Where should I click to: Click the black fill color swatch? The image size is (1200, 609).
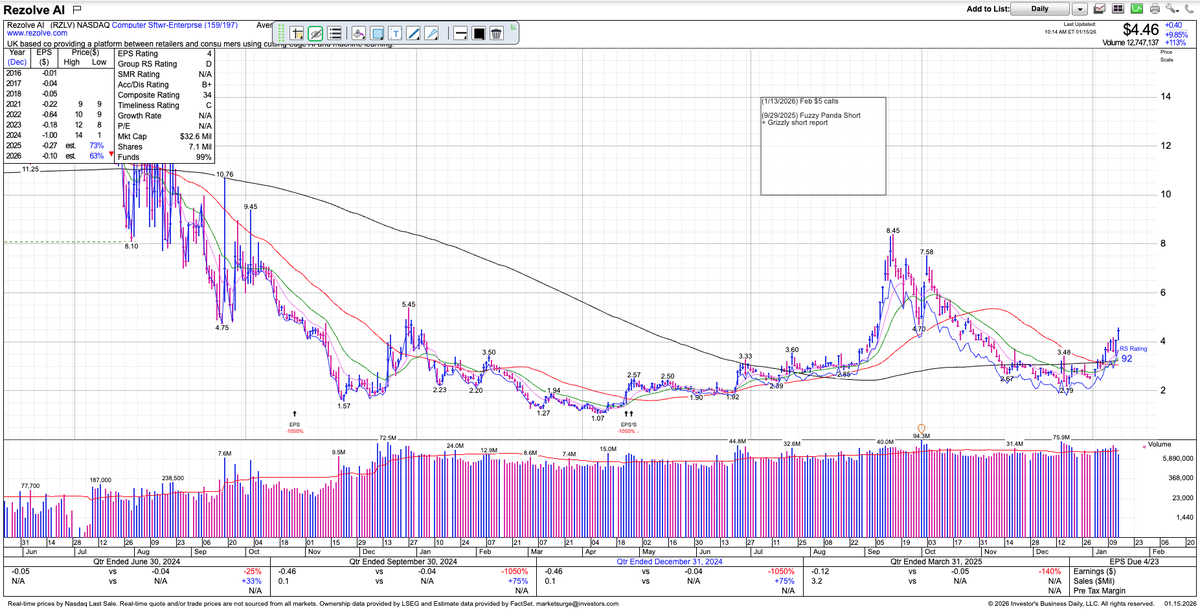(x=478, y=32)
